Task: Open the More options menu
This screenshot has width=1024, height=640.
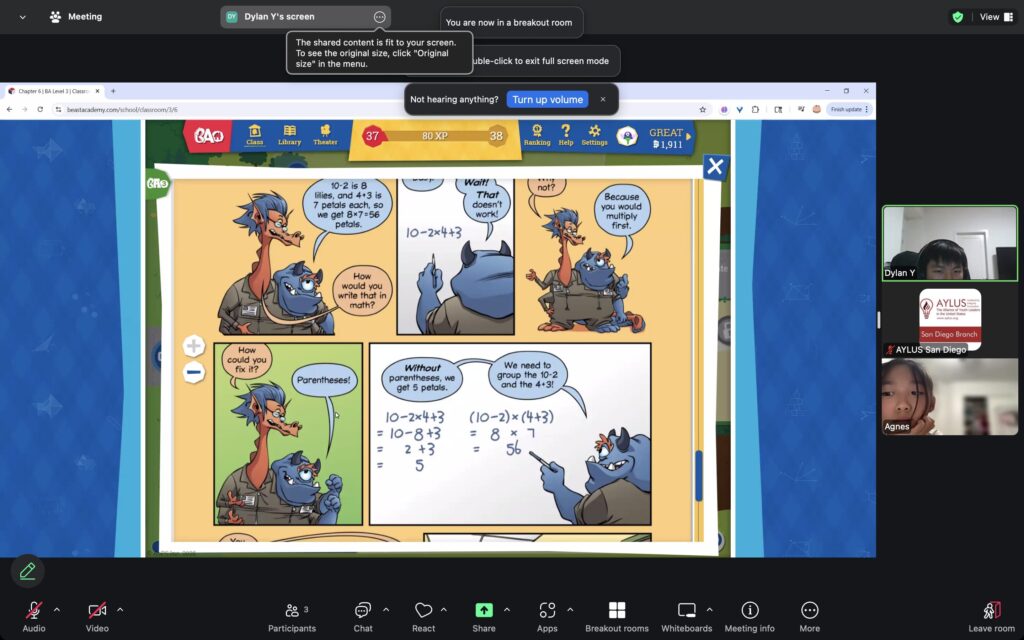Action: (x=809, y=611)
